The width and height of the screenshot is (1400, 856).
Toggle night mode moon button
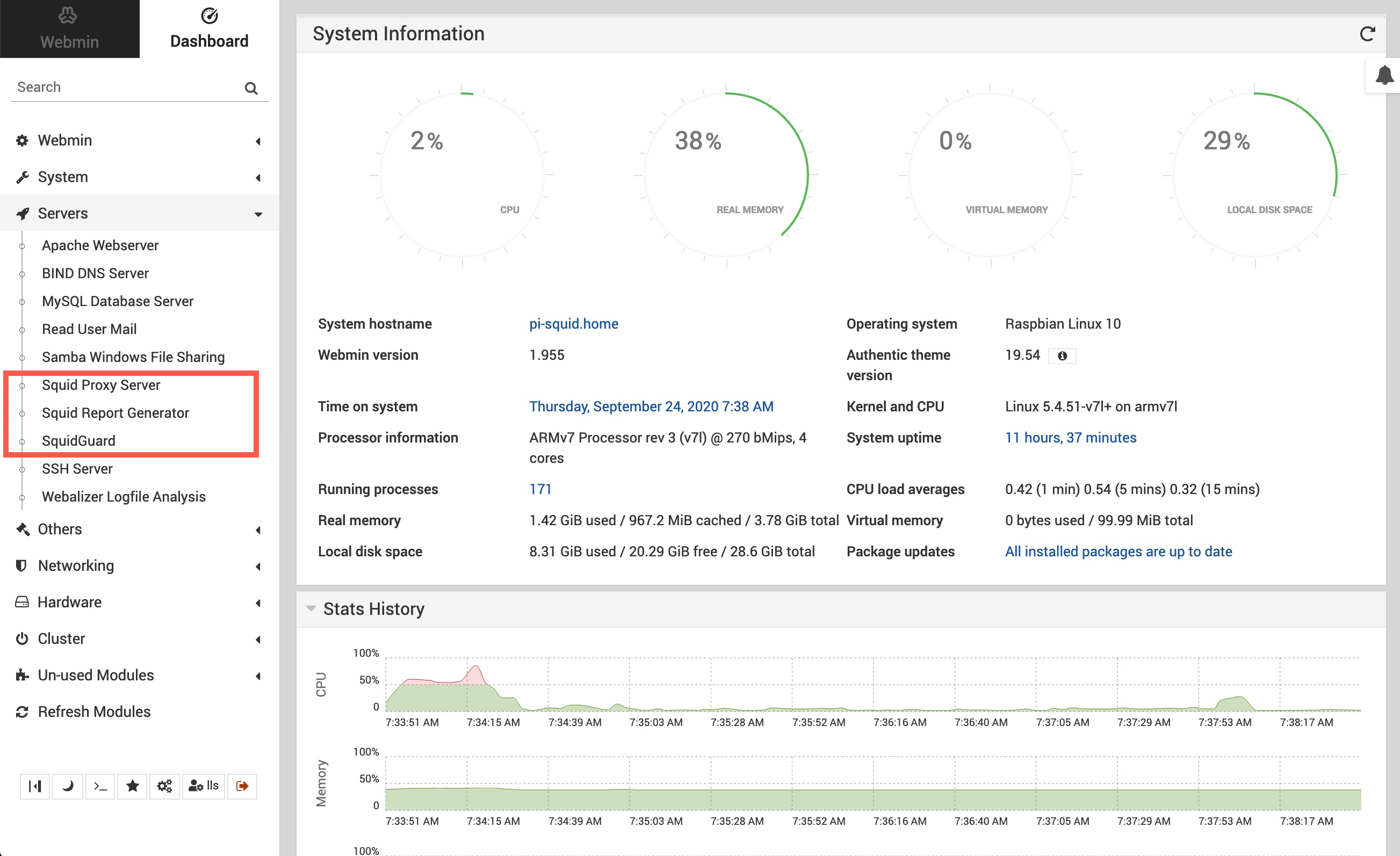pyautogui.click(x=68, y=786)
